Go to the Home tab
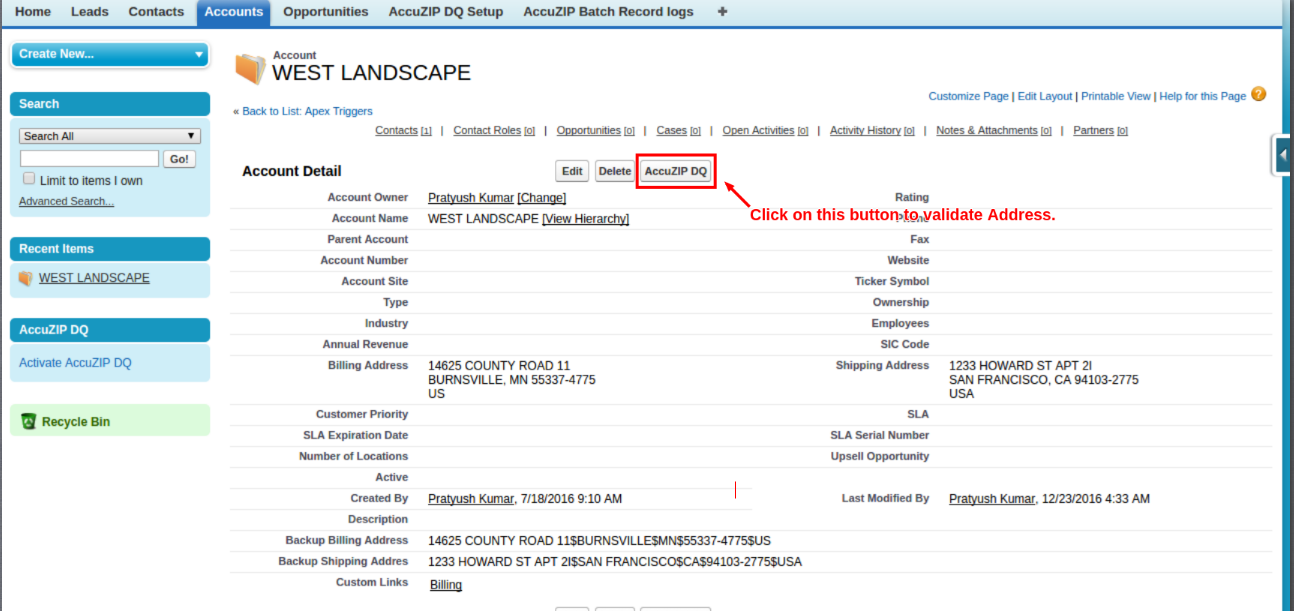1294x611 pixels. tap(32, 12)
